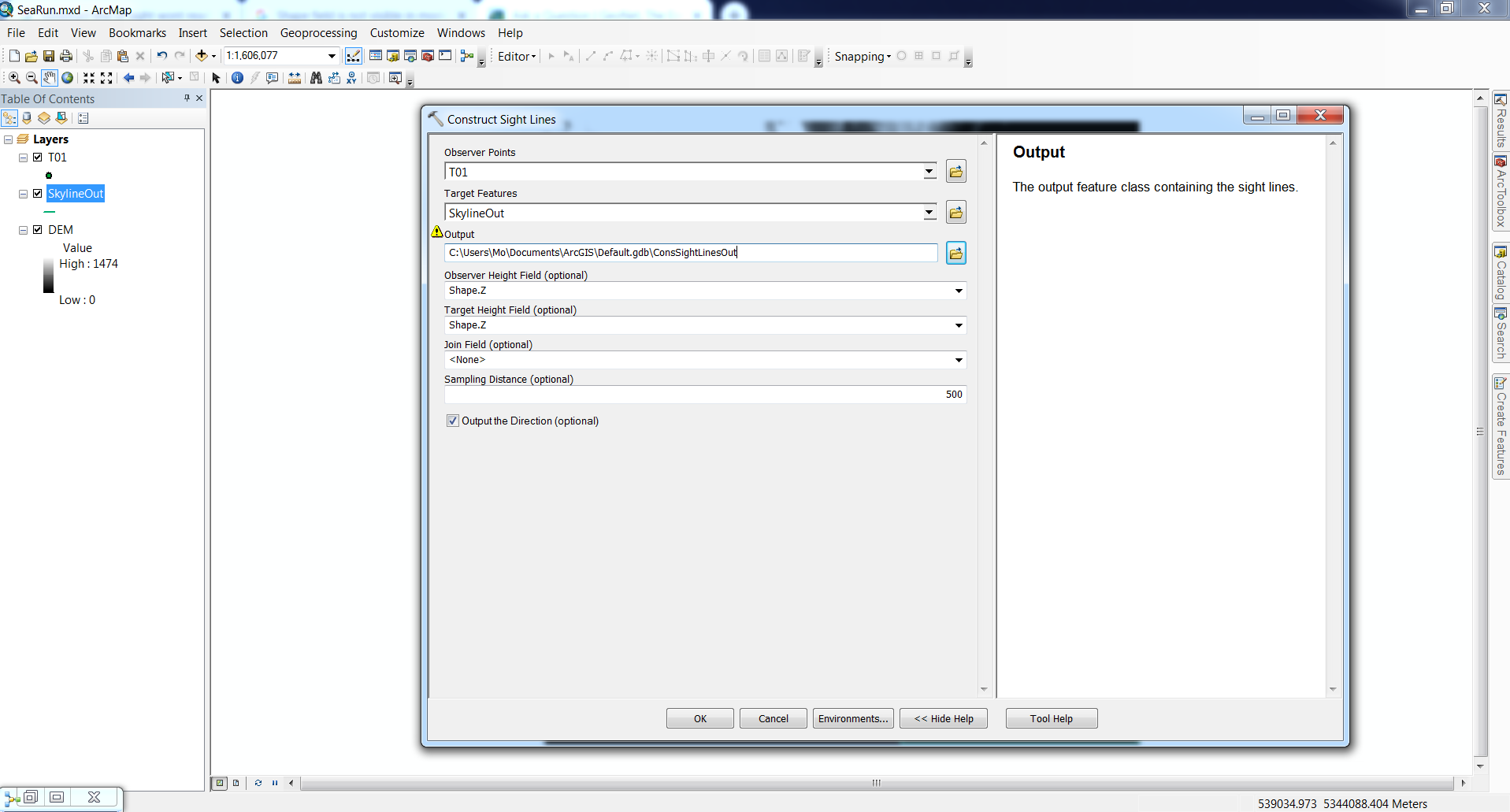Click the Save icon in the Standard toolbar

pos(49,56)
